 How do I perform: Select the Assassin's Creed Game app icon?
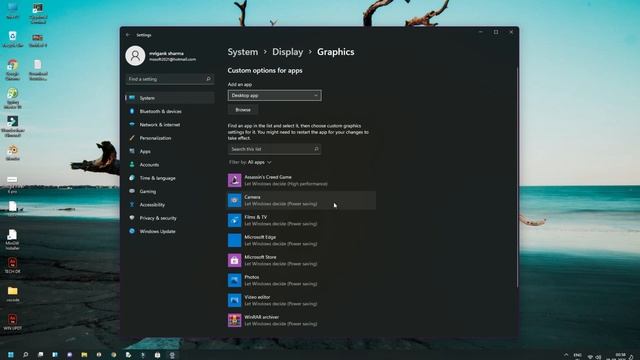(234, 180)
